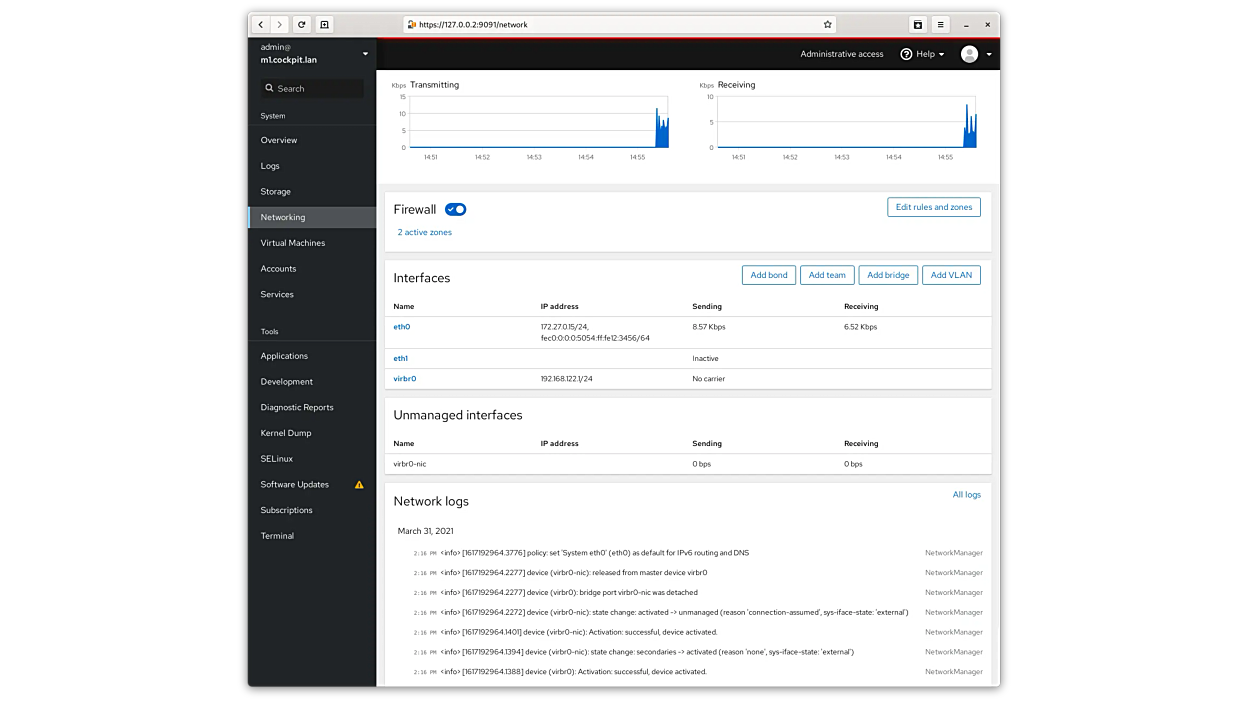The height and width of the screenshot is (702, 1248).
Task: Click into the sidebar Search field
Action: (315, 89)
